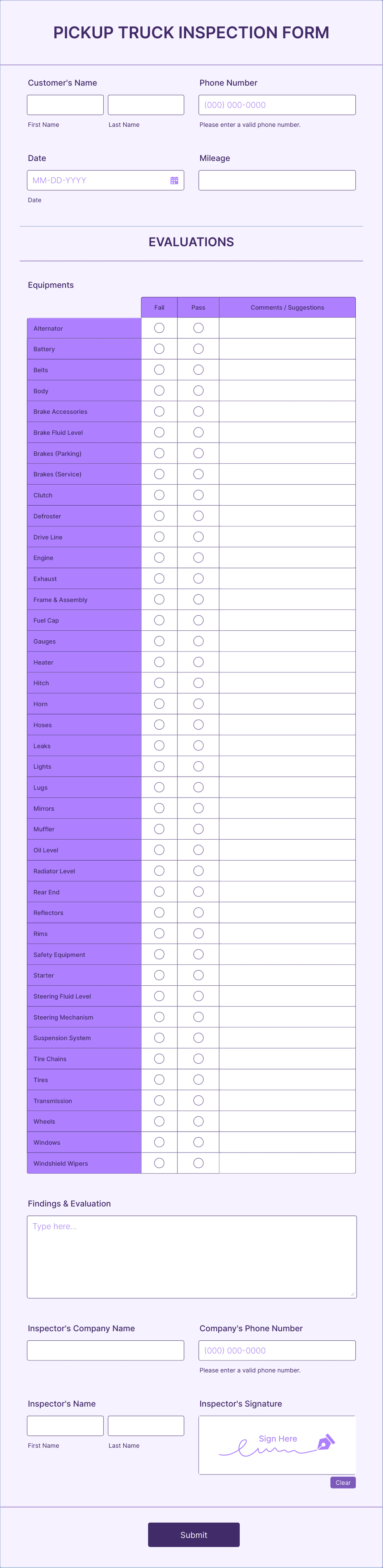Click the customer's Last Name field
383x1568 pixels.
[146, 105]
